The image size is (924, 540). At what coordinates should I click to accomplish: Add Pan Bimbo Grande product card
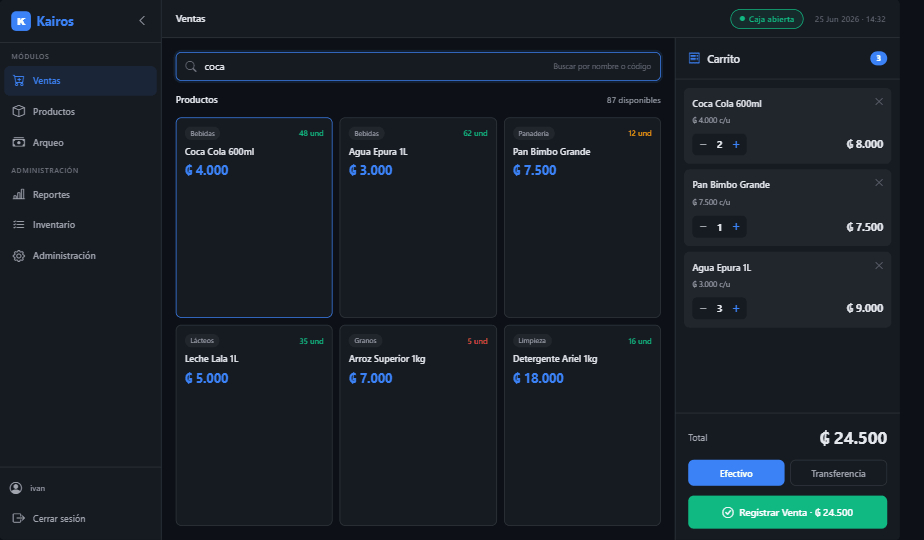pos(582,218)
